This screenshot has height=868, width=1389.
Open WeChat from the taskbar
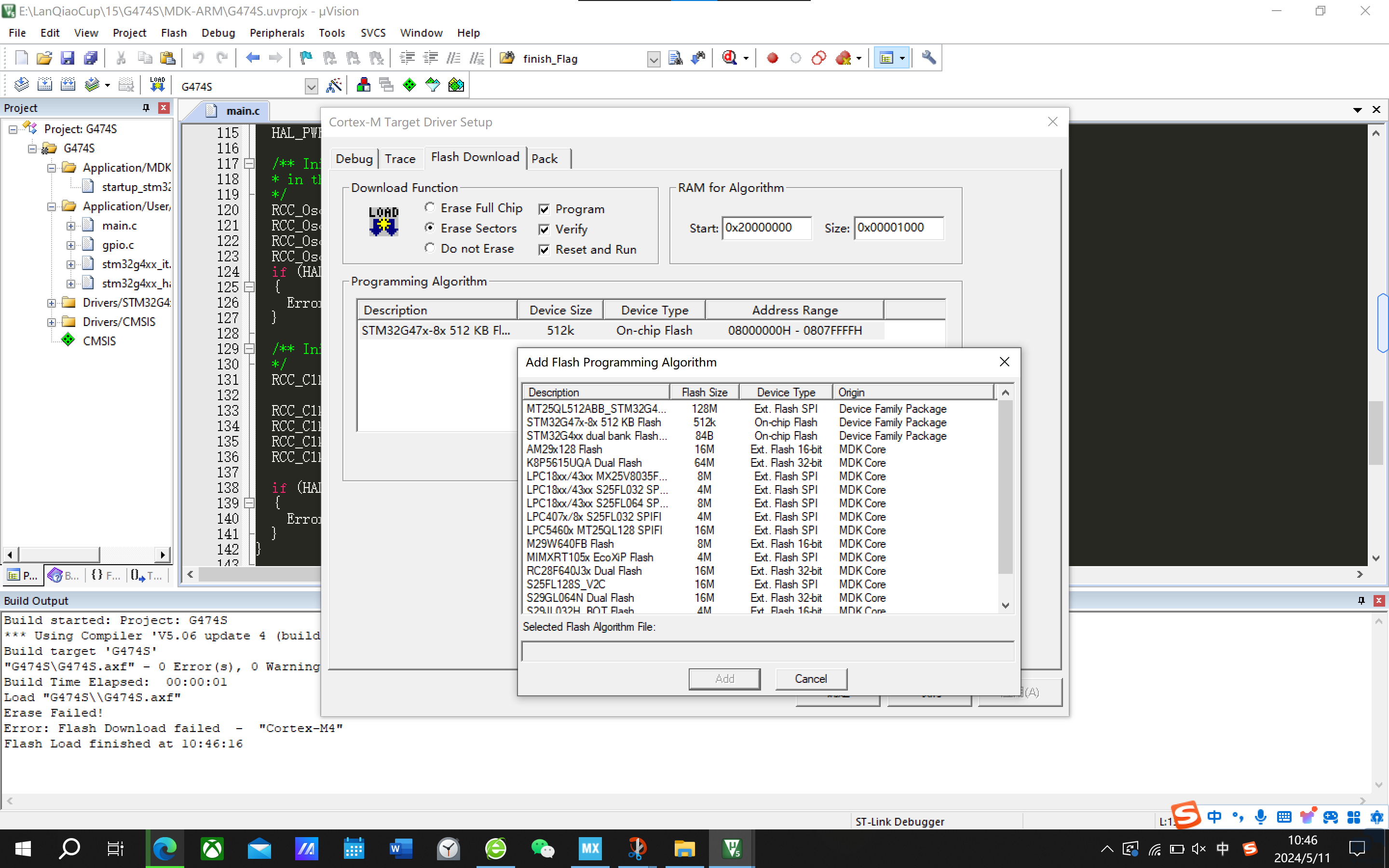tap(543, 849)
